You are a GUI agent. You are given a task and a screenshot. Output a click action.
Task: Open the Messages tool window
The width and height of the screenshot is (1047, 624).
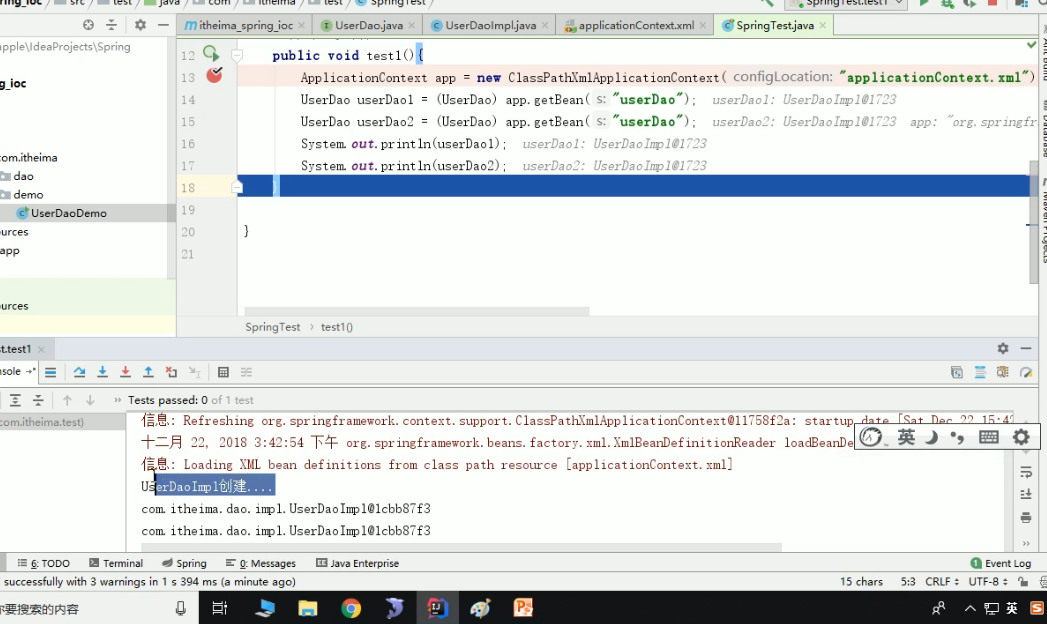[x=261, y=563]
